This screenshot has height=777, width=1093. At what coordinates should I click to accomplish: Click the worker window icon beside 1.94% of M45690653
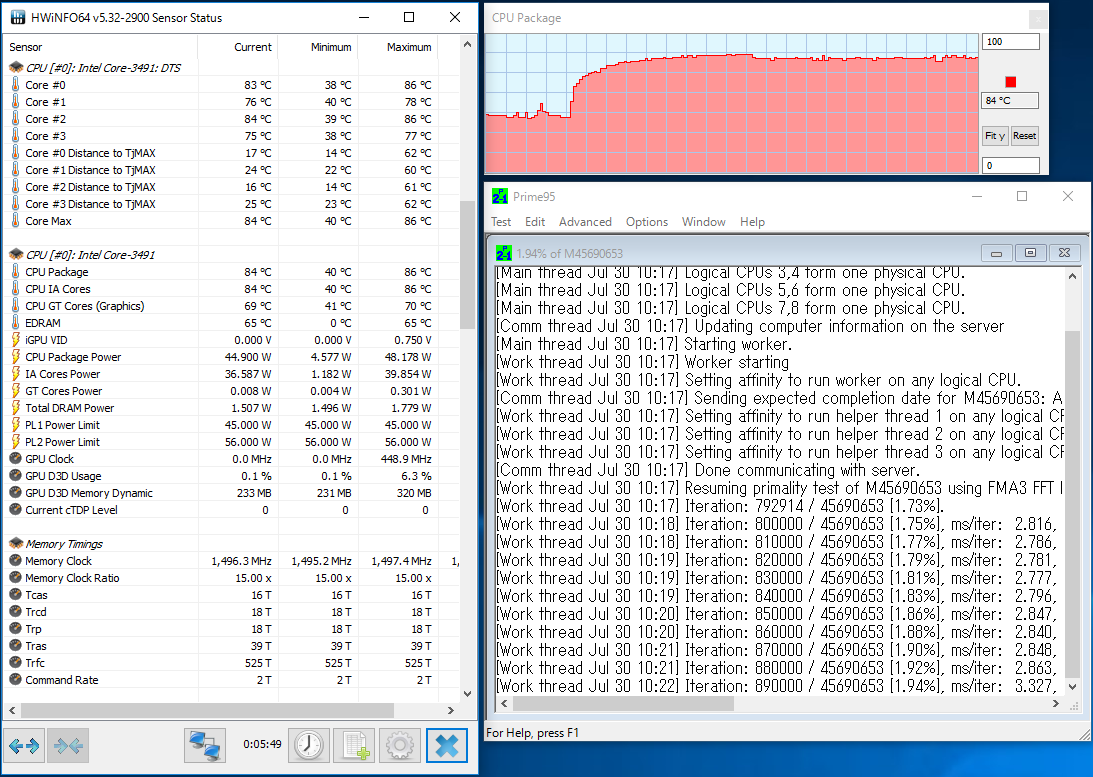coord(503,253)
